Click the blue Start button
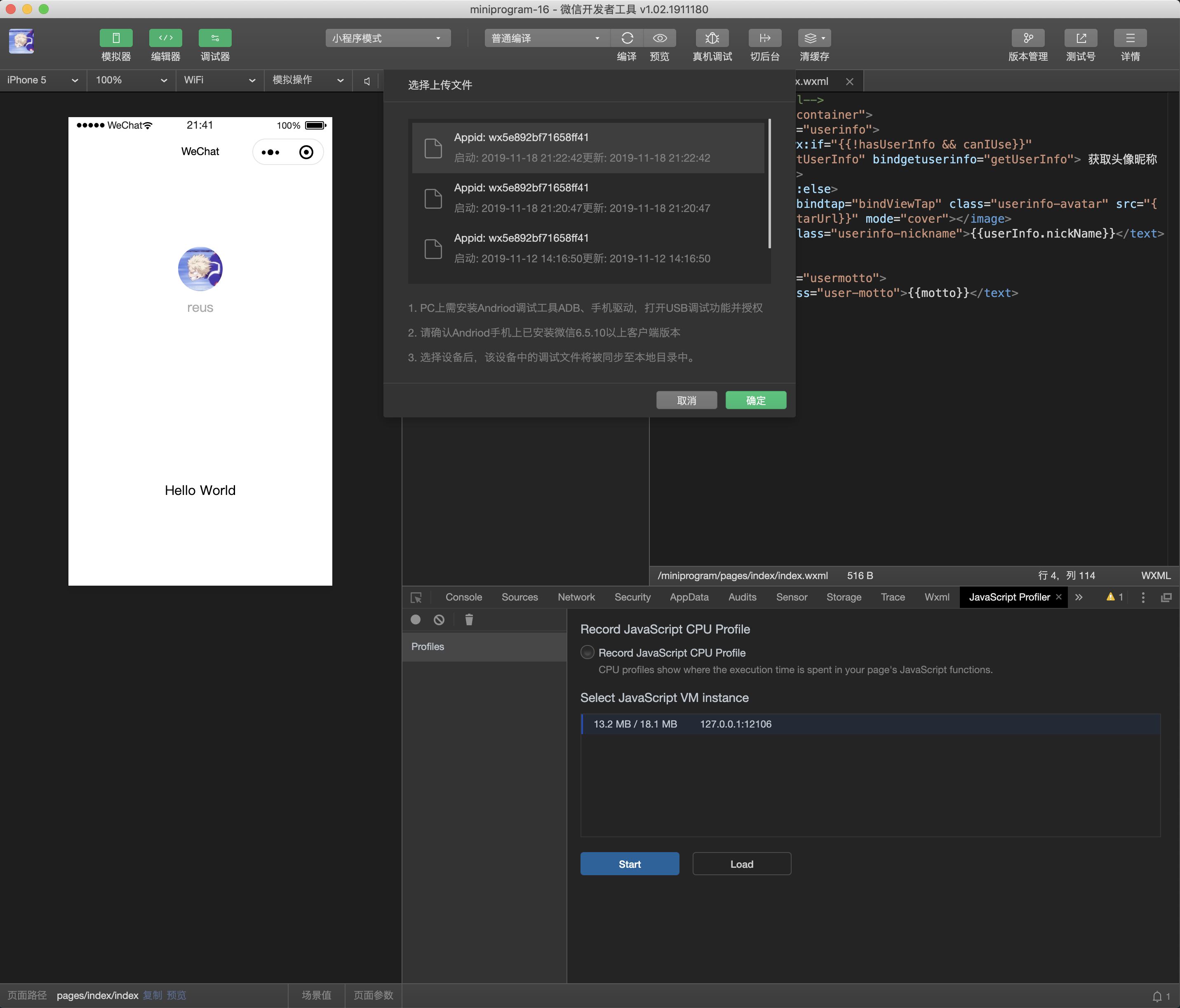The width and height of the screenshot is (1180, 1008). [629, 864]
